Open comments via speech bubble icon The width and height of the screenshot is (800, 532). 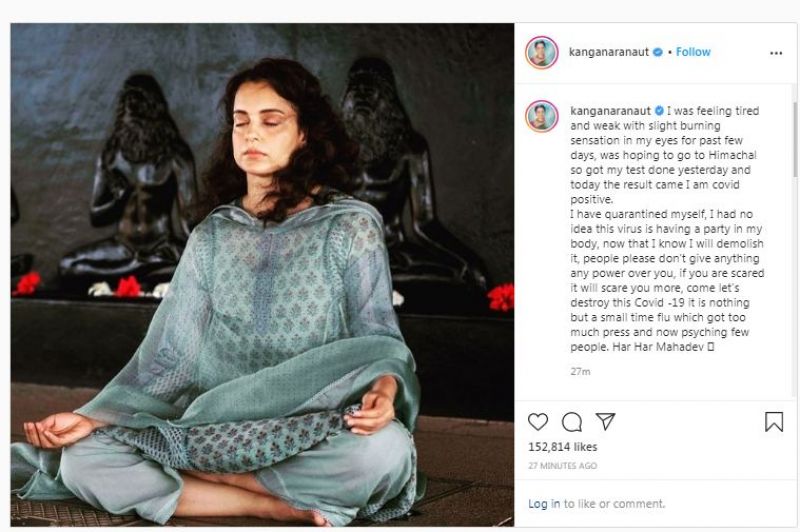tap(572, 421)
